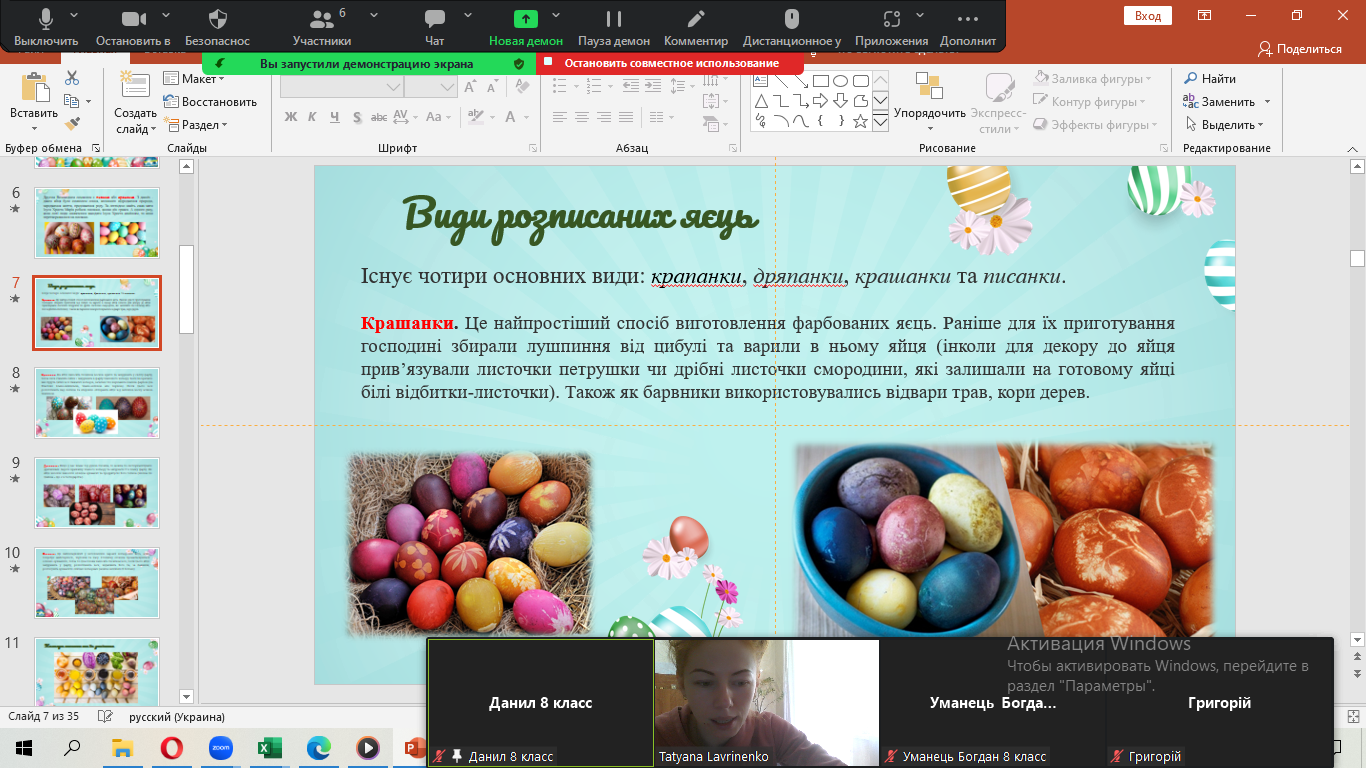Click the 'Данил 8 класс' participant tile

(x=540, y=702)
